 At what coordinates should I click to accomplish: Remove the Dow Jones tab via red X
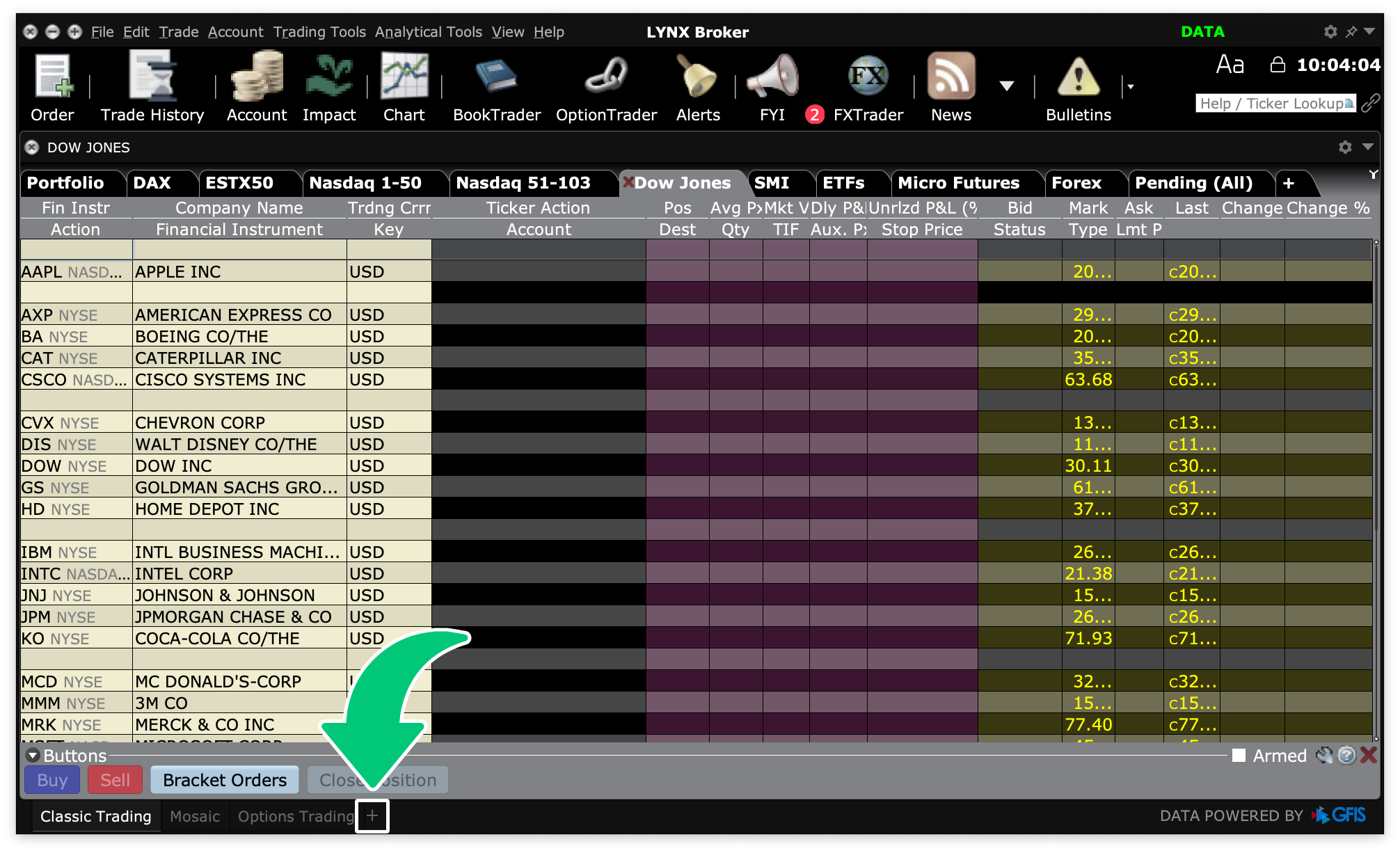click(628, 182)
